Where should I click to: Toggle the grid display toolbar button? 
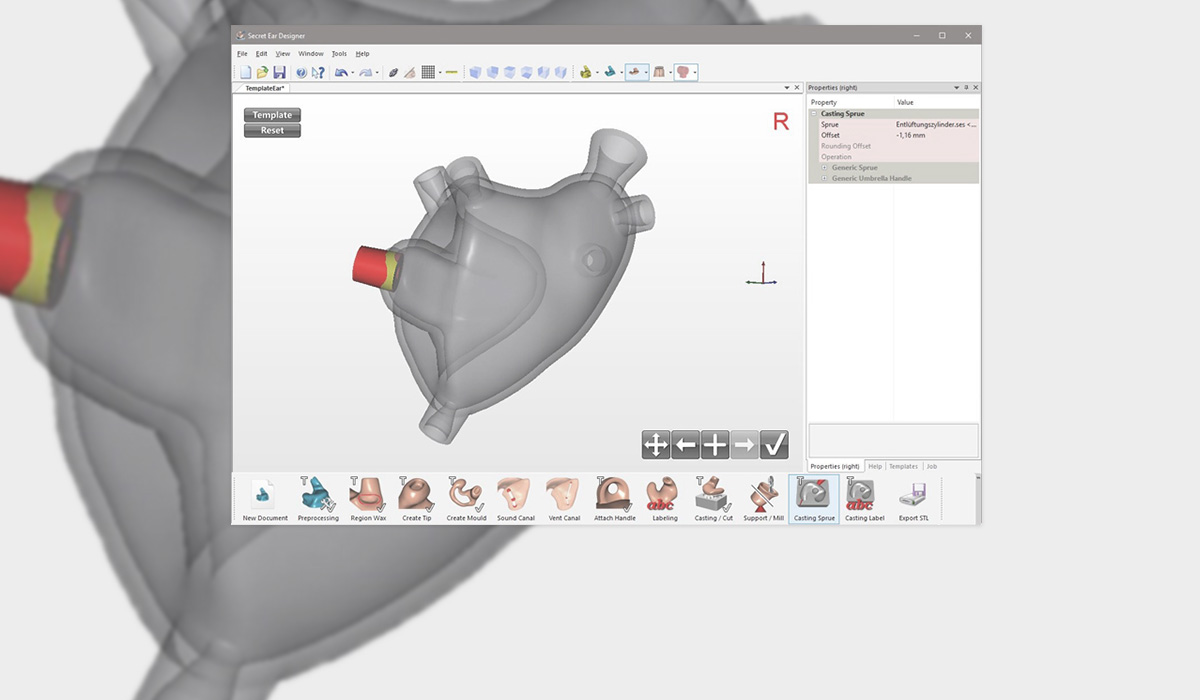[428, 72]
